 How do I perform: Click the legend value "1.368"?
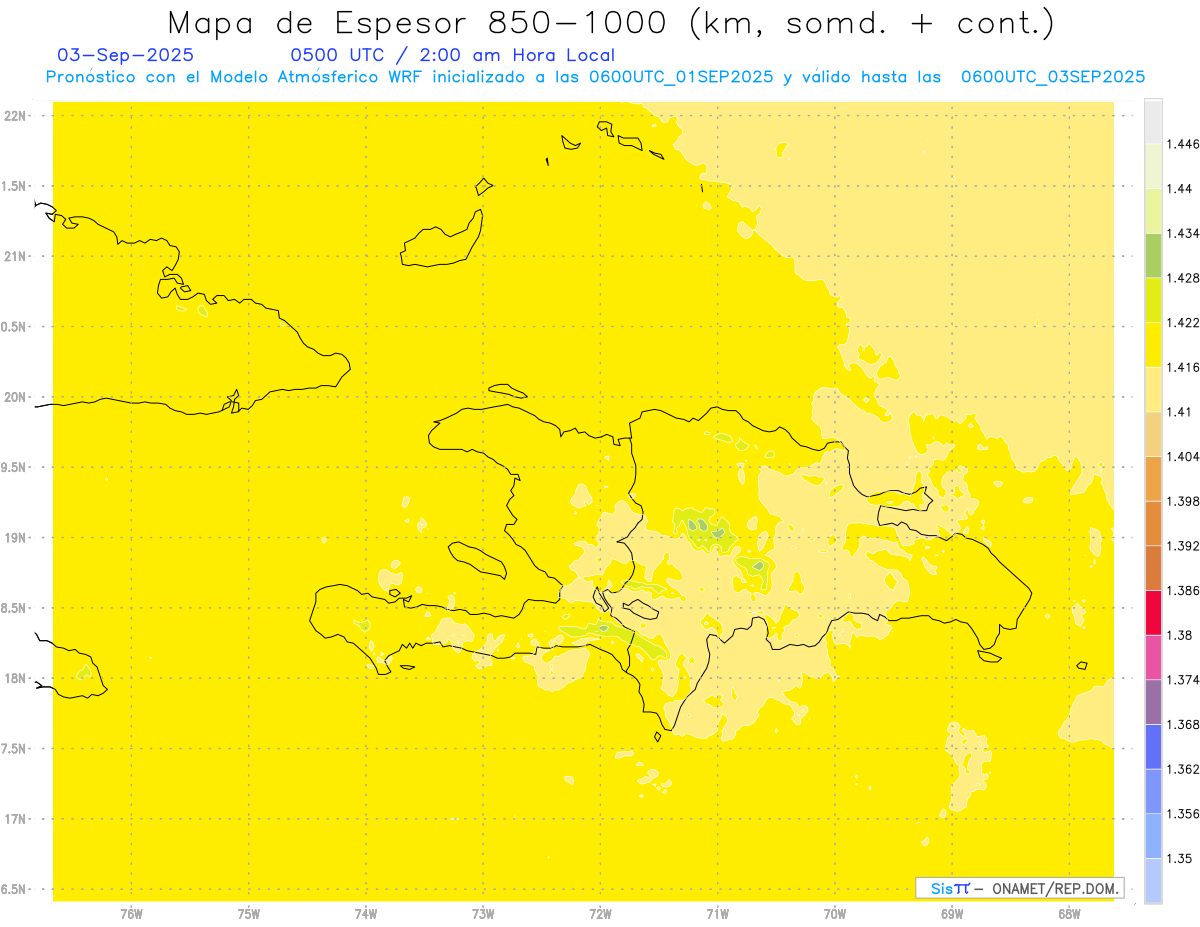point(1184,724)
